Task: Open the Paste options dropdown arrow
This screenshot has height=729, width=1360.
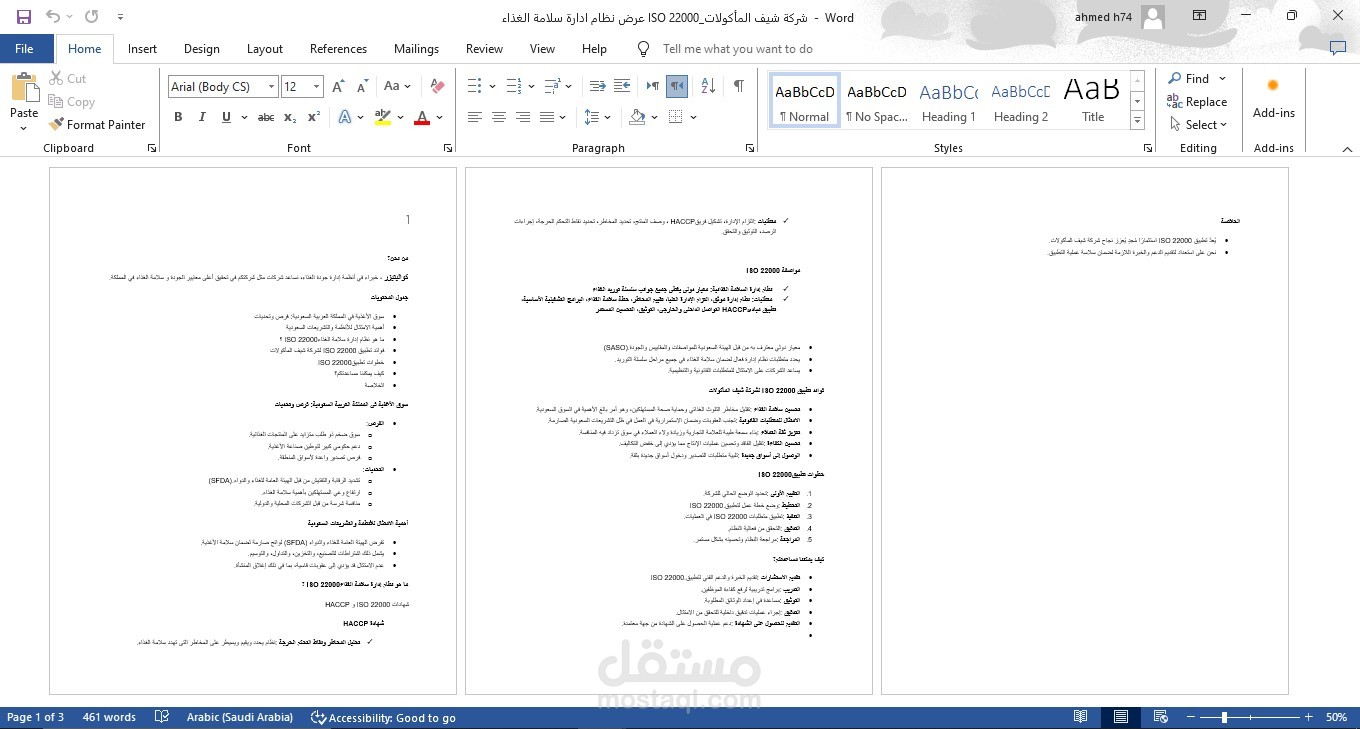Action: click(24, 126)
